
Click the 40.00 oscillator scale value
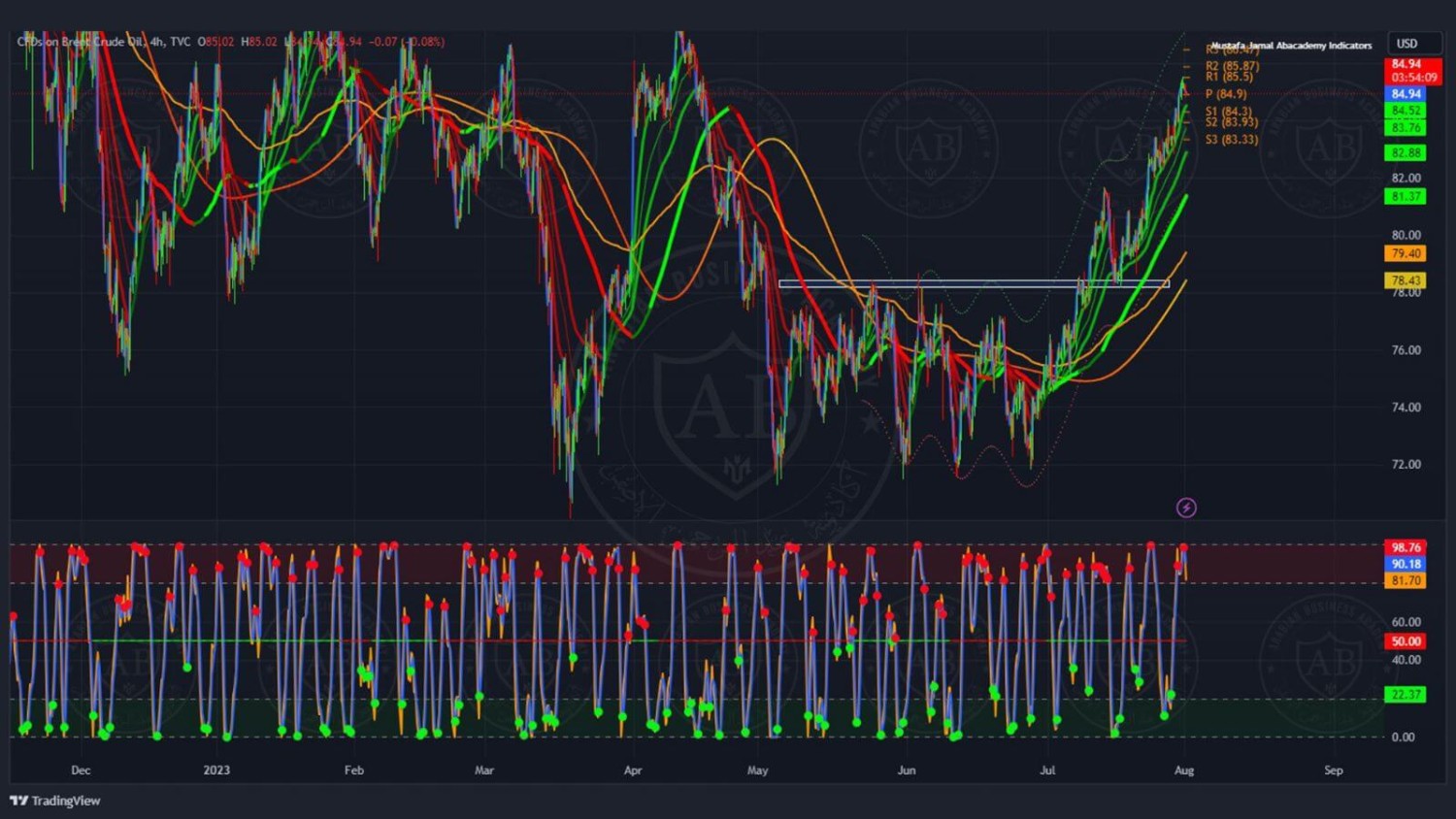click(x=1406, y=660)
